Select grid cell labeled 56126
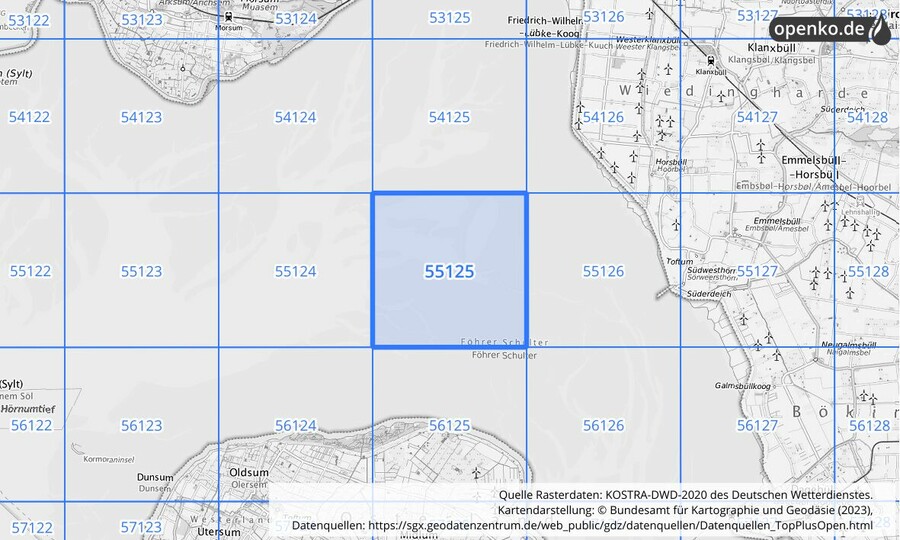This screenshot has height=540, width=900. pyautogui.click(x=603, y=425)
